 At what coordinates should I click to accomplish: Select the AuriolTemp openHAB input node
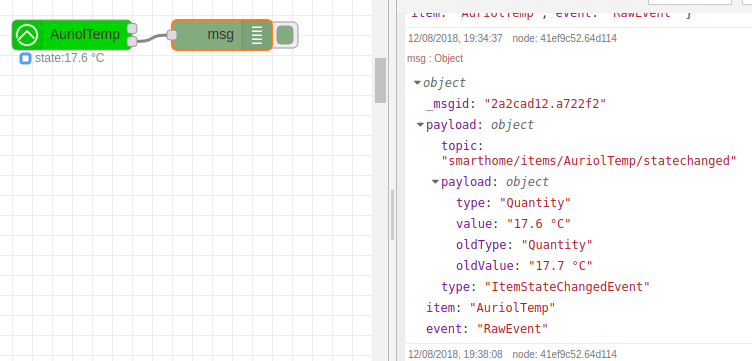pyautogui.click(x=71, y=35)
